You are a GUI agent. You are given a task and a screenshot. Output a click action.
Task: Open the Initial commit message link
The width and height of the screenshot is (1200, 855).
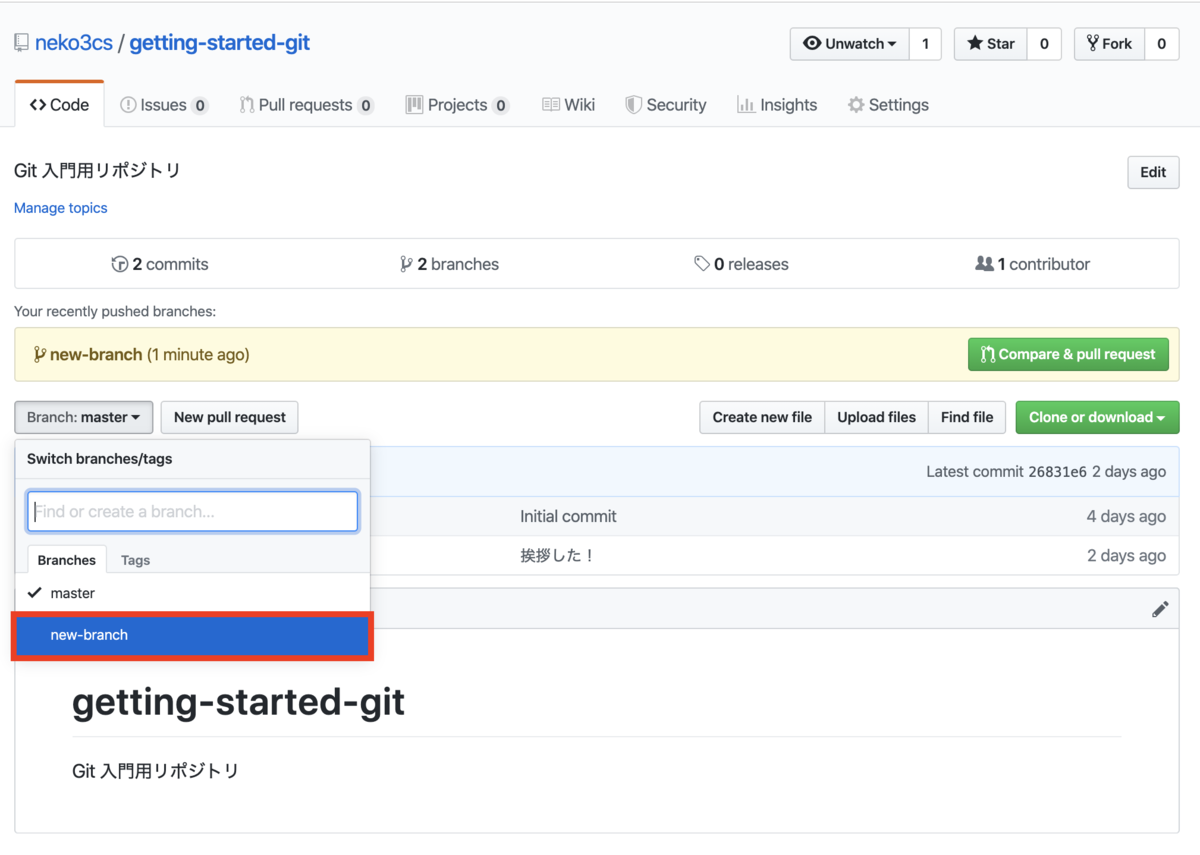[568, 516]
